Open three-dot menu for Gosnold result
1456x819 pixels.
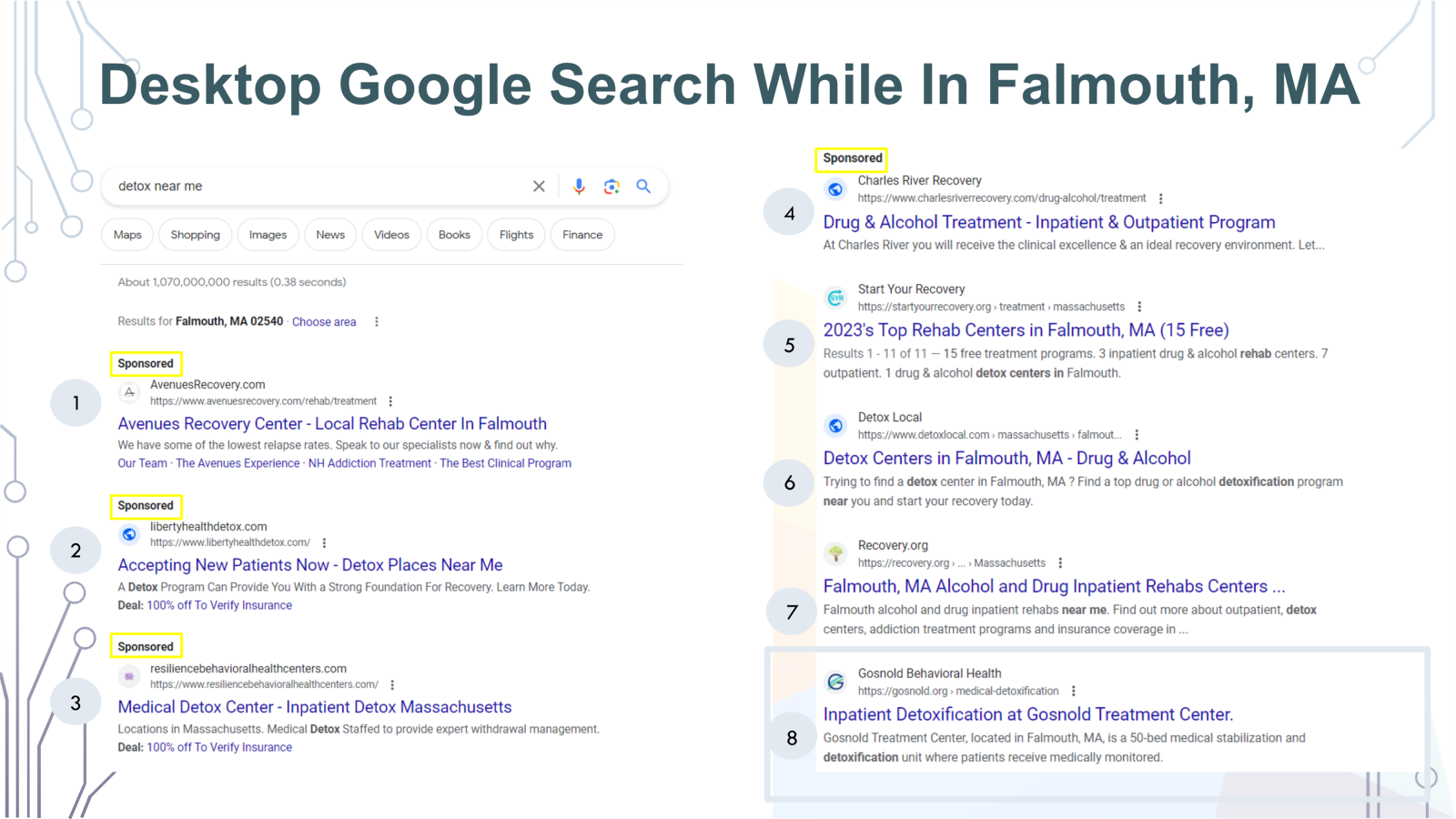pos(1074,692)
